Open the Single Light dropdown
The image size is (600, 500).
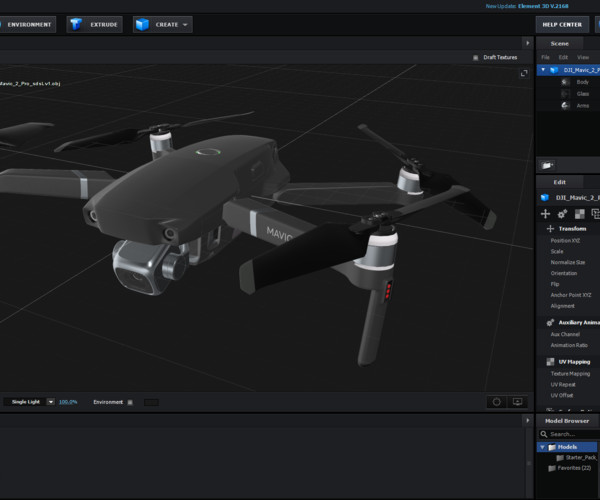tap(51, 402)
